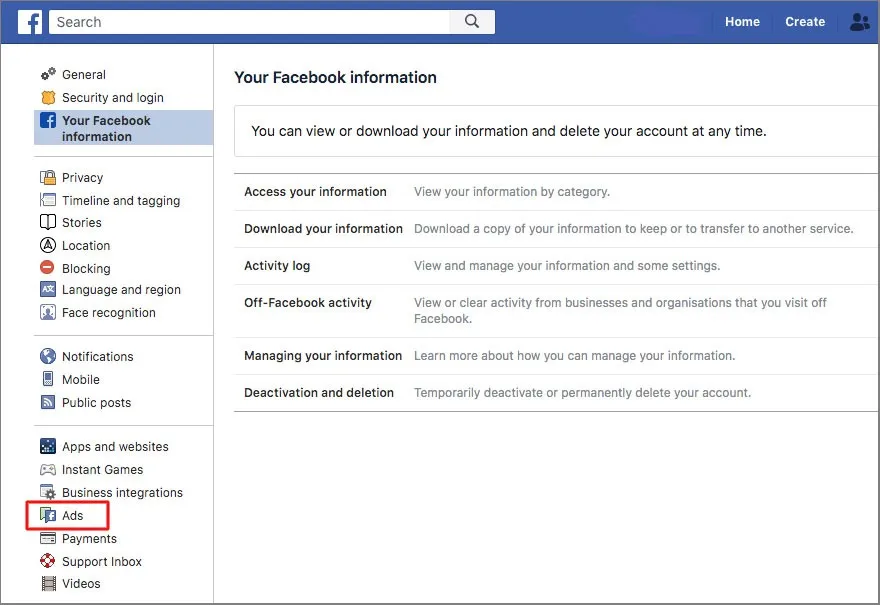Open the Home menu item
880x605 pixels.
[742, 21]
